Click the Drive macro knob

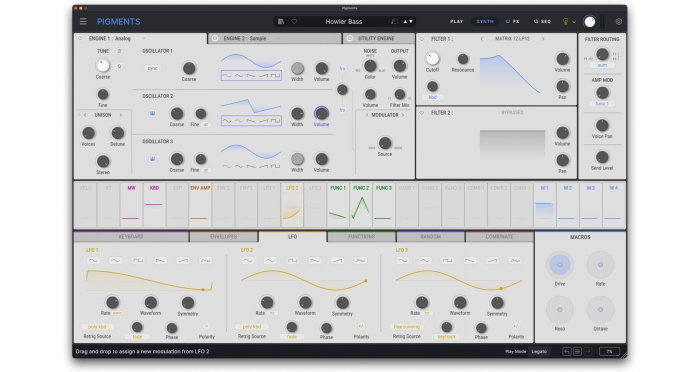click(x=559, y=265)
